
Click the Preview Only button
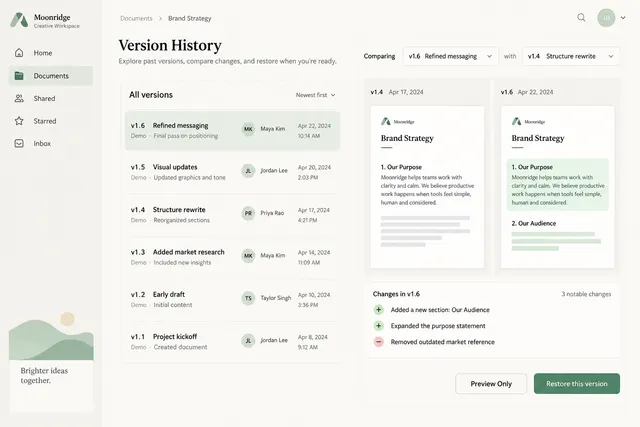point(491,384)
